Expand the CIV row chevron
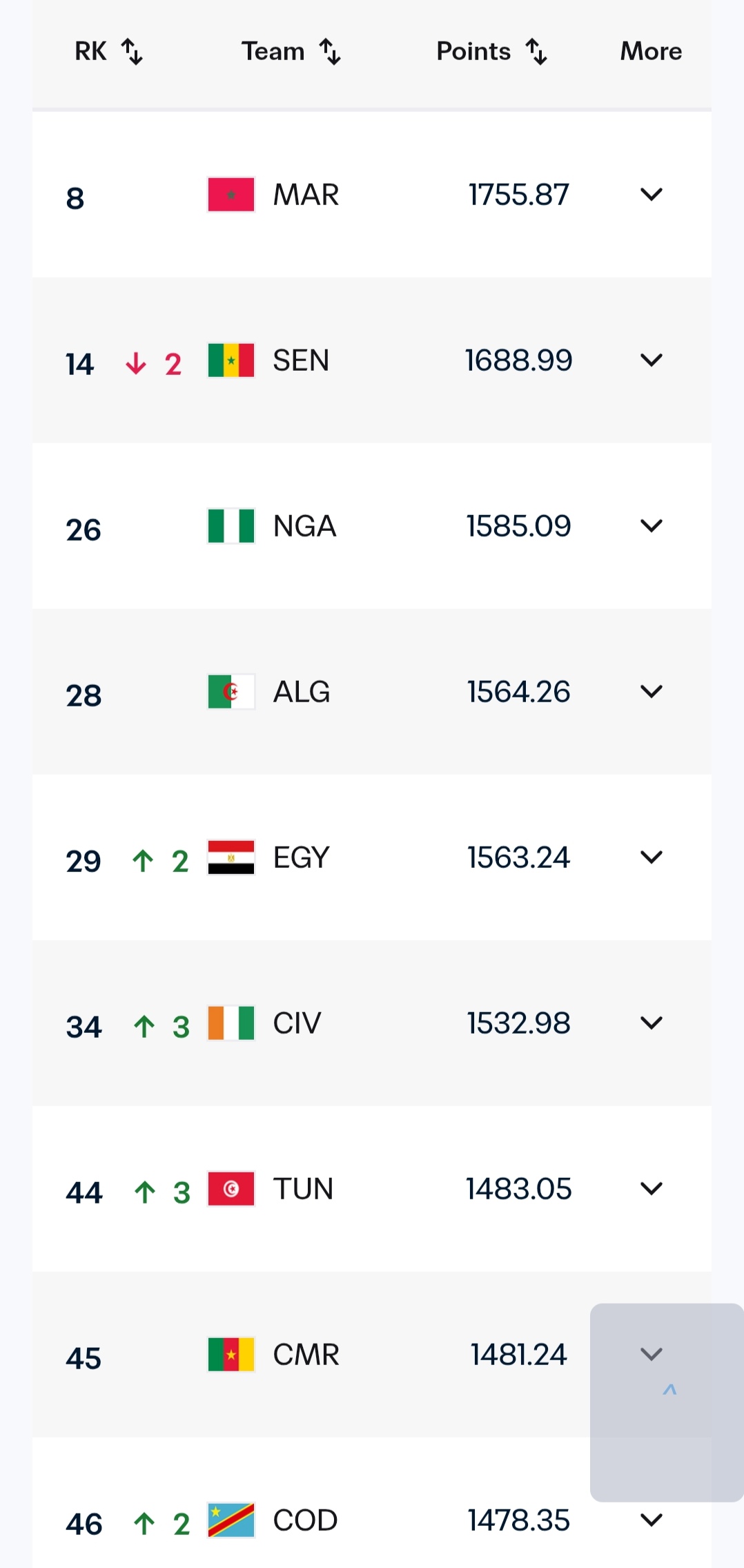The width and height of the screenshot is (744, 1568). tap(652, 1023)
